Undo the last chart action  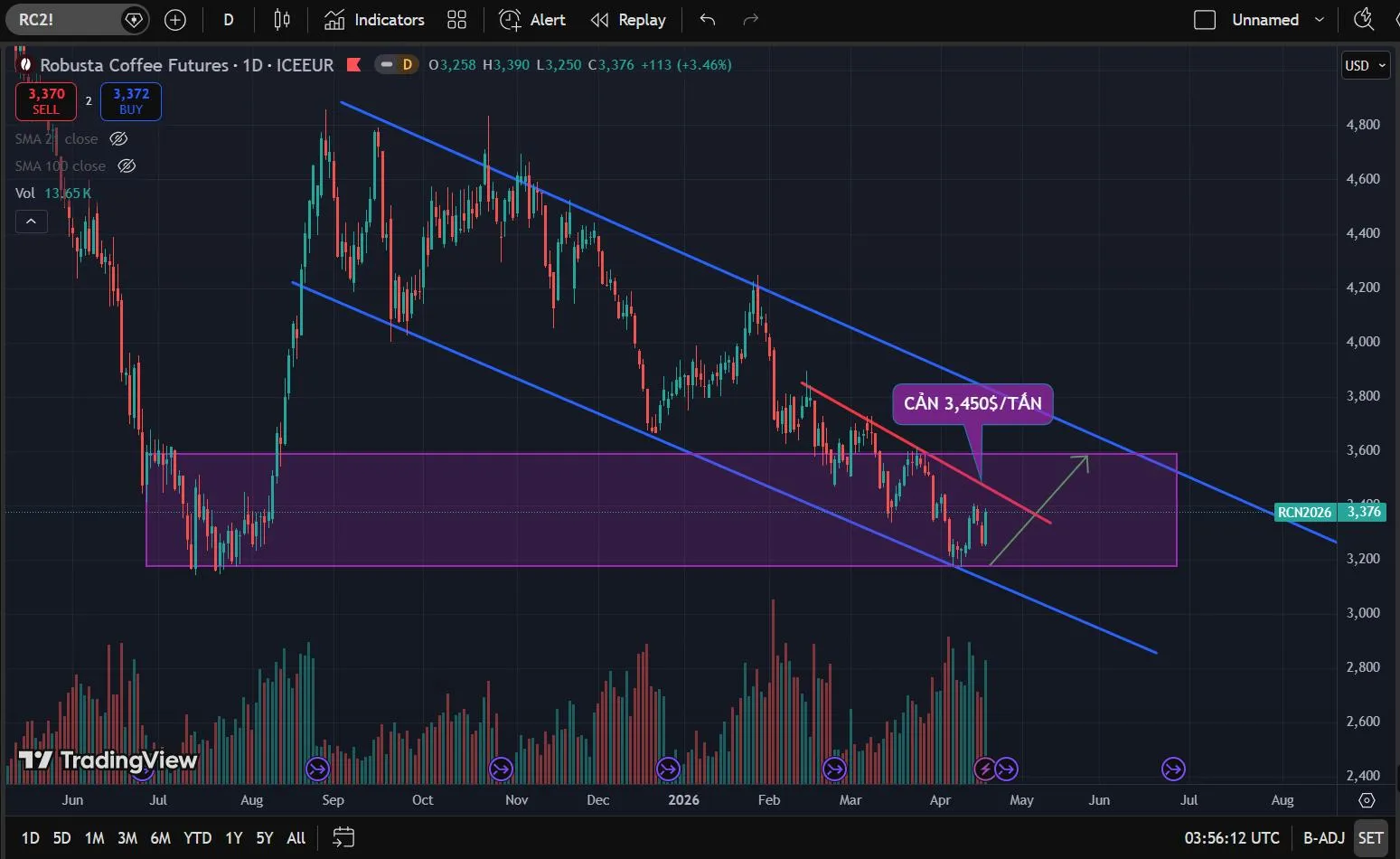pyautogui.click(x=708, y=20)
